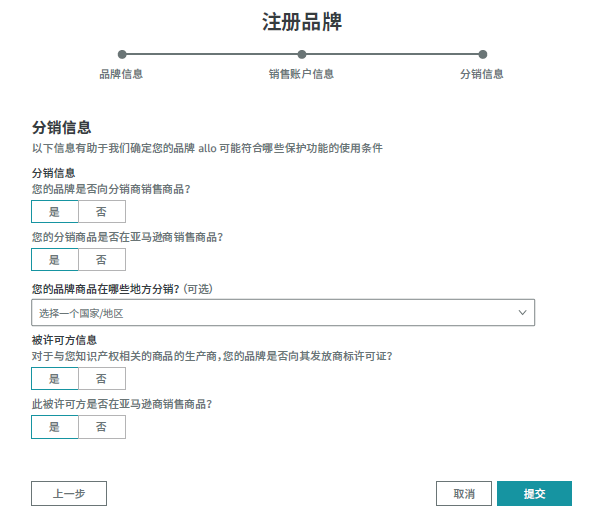This screenshot has height=531, width=608.
Task: Click the question 您的分销商品是否在亚马逊商销售商品?
Action: pos(127,237)
